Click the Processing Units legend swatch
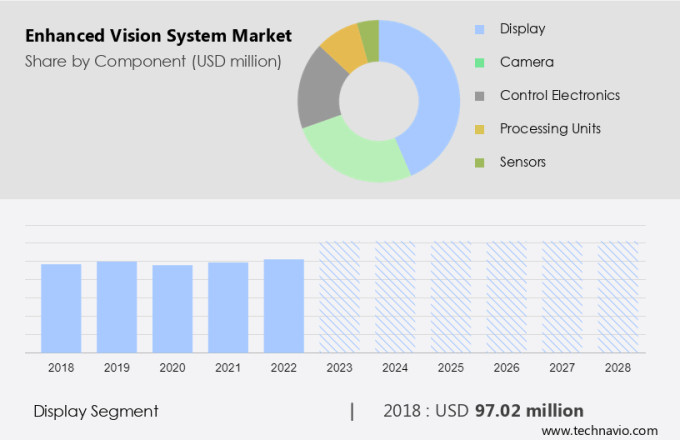The height and width of the screenshot is (440, 680). [481, 129]
